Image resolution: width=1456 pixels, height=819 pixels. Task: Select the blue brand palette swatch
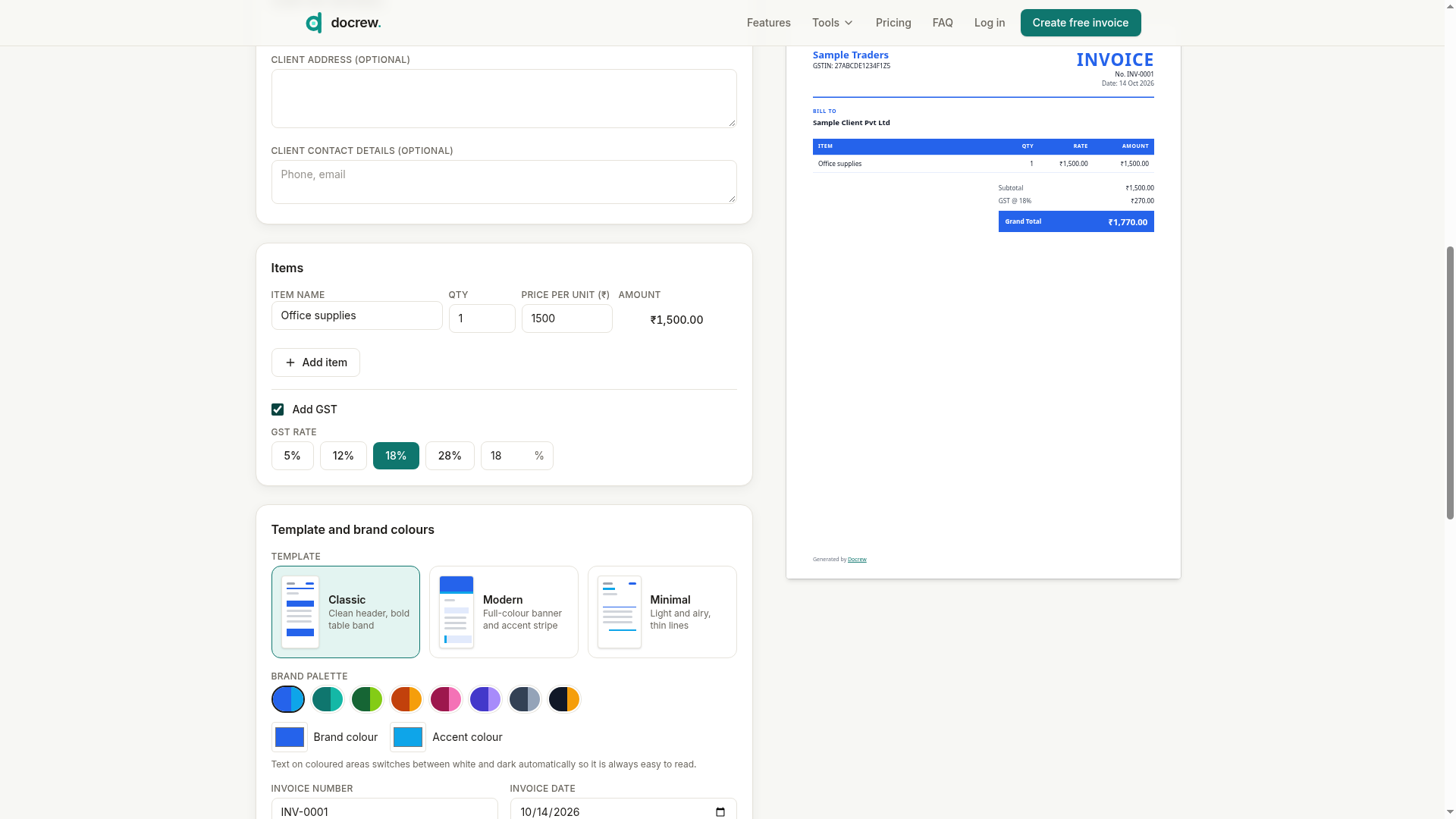click(288, 699)
